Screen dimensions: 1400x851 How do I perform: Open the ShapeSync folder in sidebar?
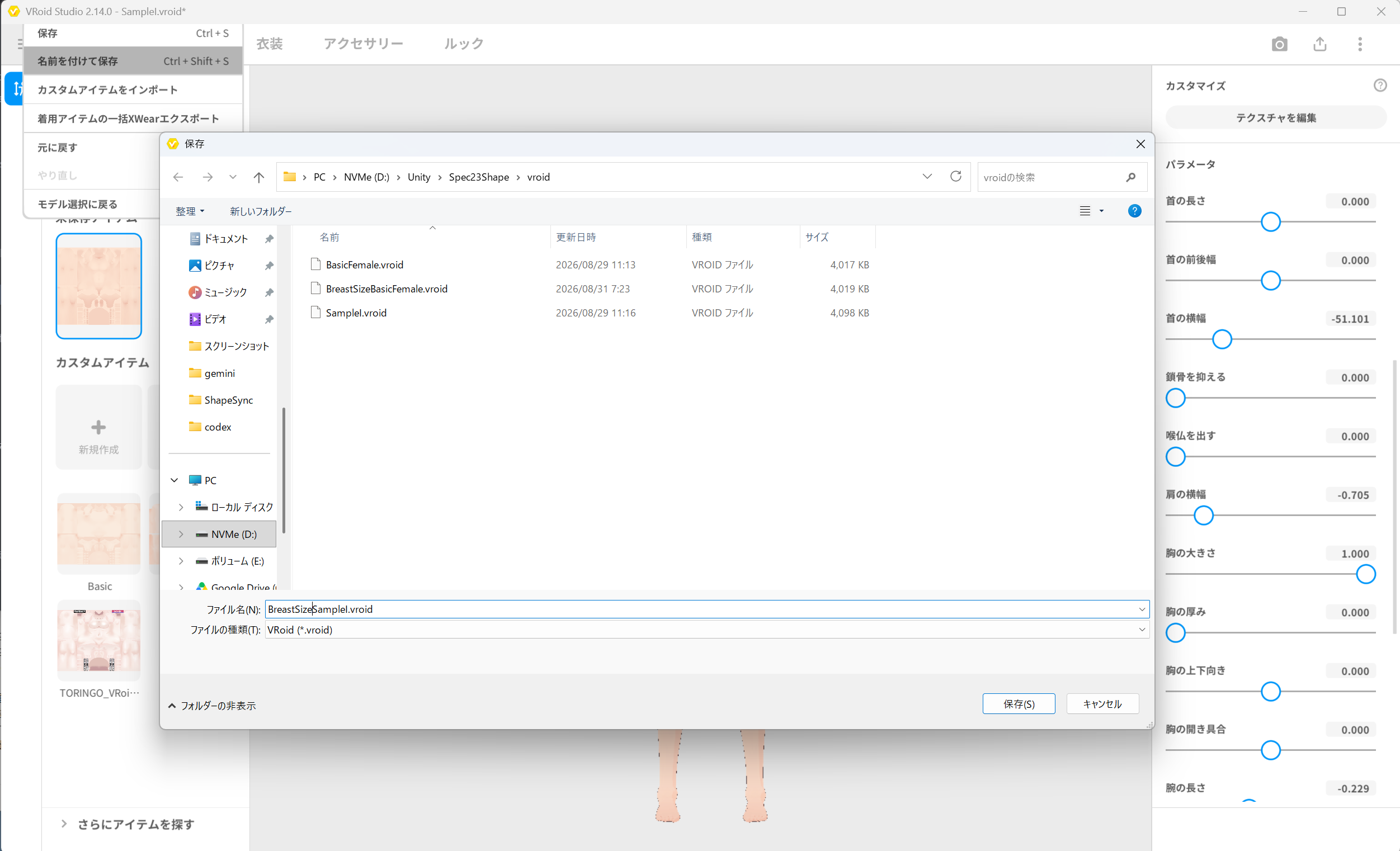tap(228, 399)
